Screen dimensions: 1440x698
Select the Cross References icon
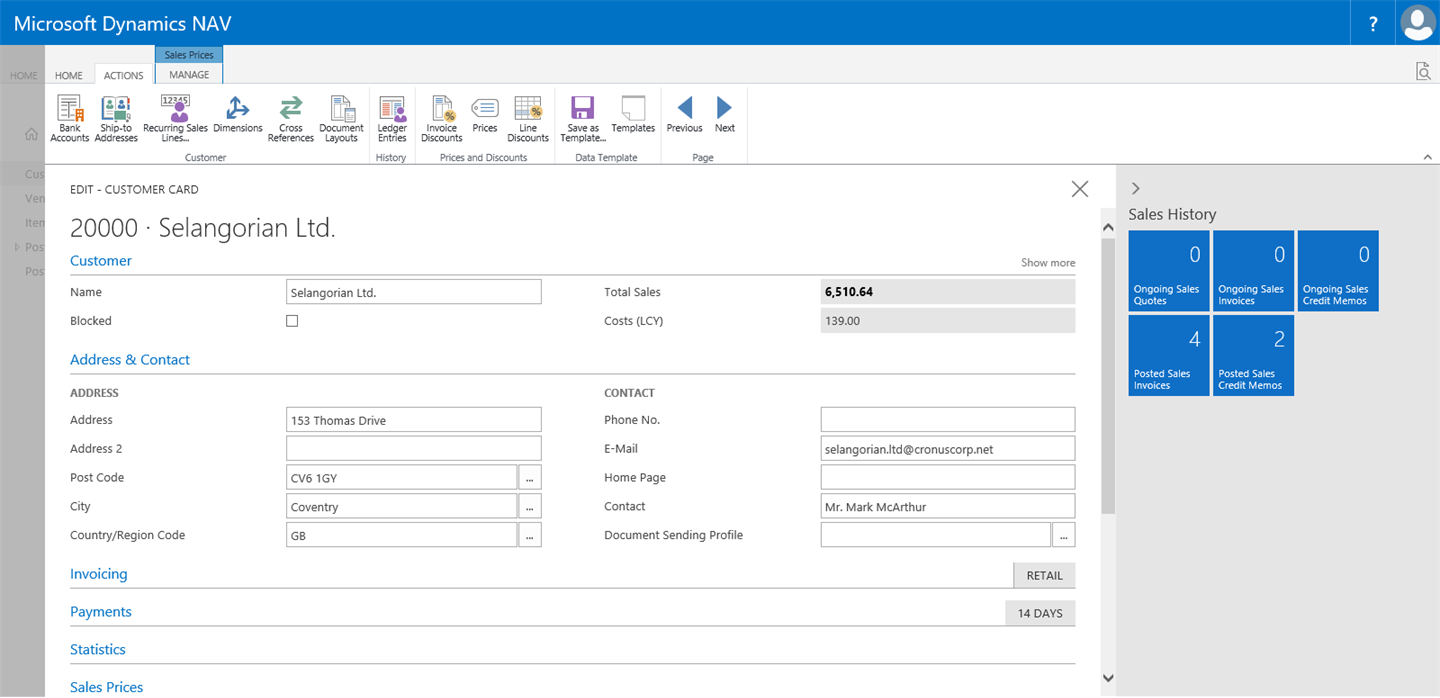291,119
